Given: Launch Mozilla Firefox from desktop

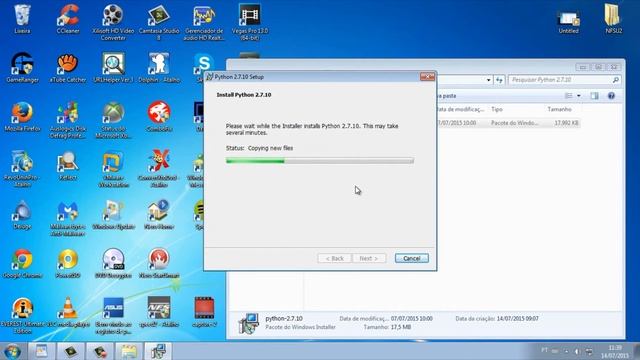Looking at the screenshot, I should click(22, 117).
